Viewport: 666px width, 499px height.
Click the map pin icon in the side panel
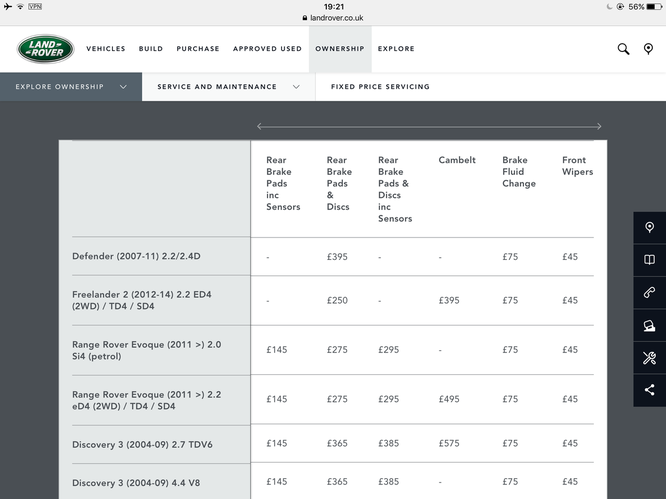[649, 228]
